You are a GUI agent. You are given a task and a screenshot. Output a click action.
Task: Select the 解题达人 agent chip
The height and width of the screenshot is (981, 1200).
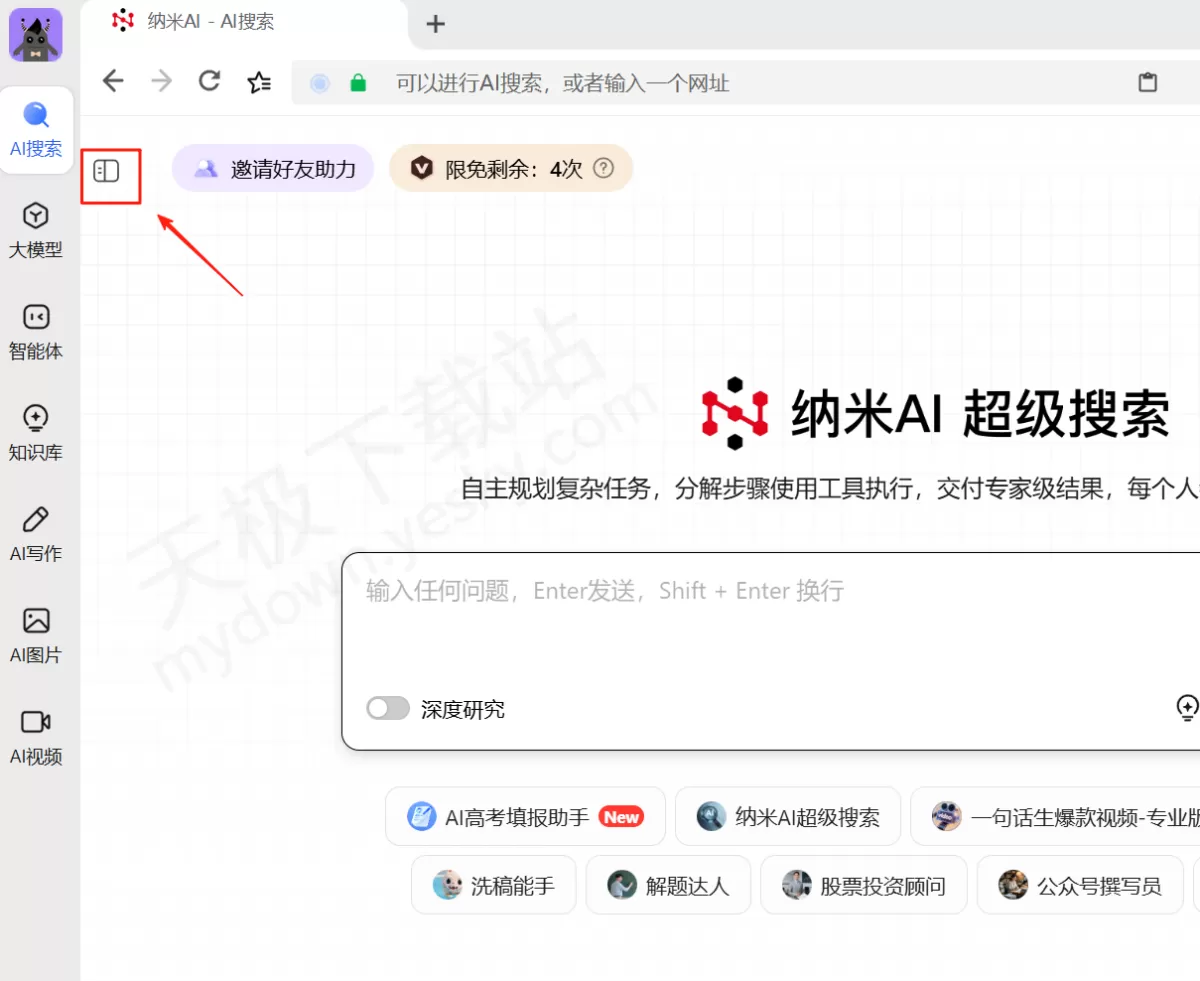point(668,885)
